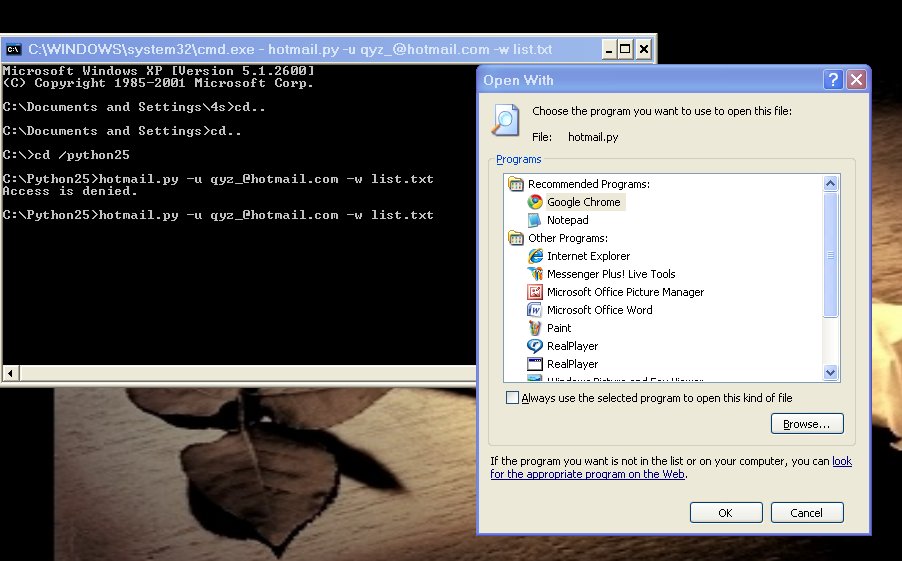Select the Microsoft Office Word label
Image resolution: width=902 pixels, height=561 pixels.
(599, 310)
